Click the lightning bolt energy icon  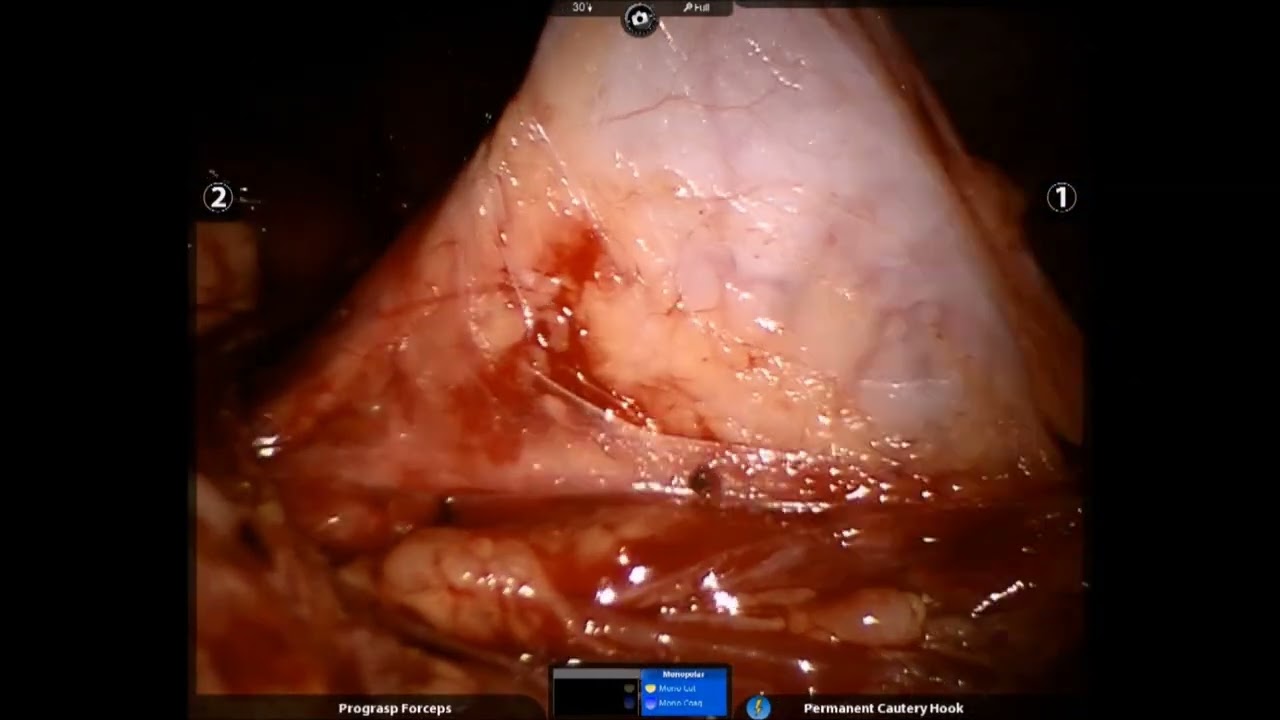(x=758, y=708)
